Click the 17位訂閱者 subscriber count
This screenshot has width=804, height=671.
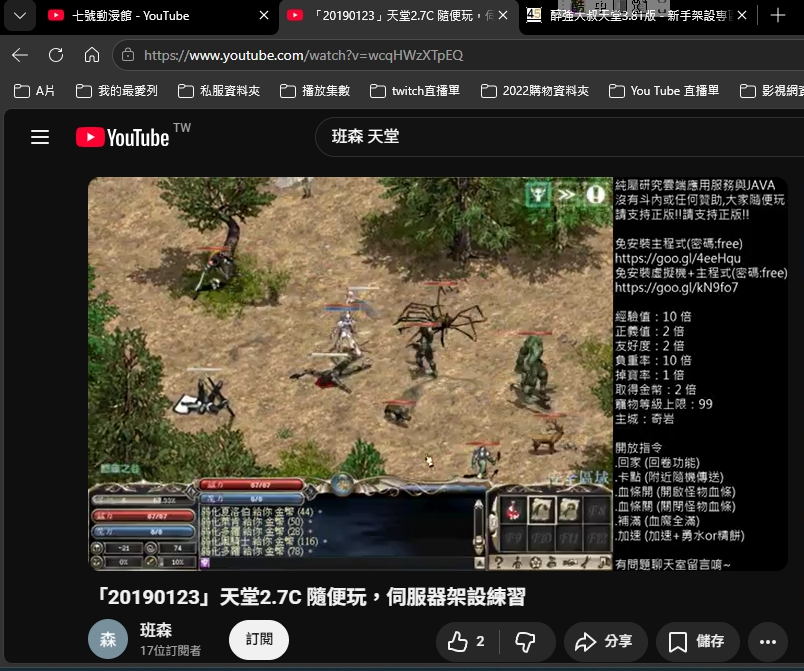pyautogui.click(x=170, y=650)
